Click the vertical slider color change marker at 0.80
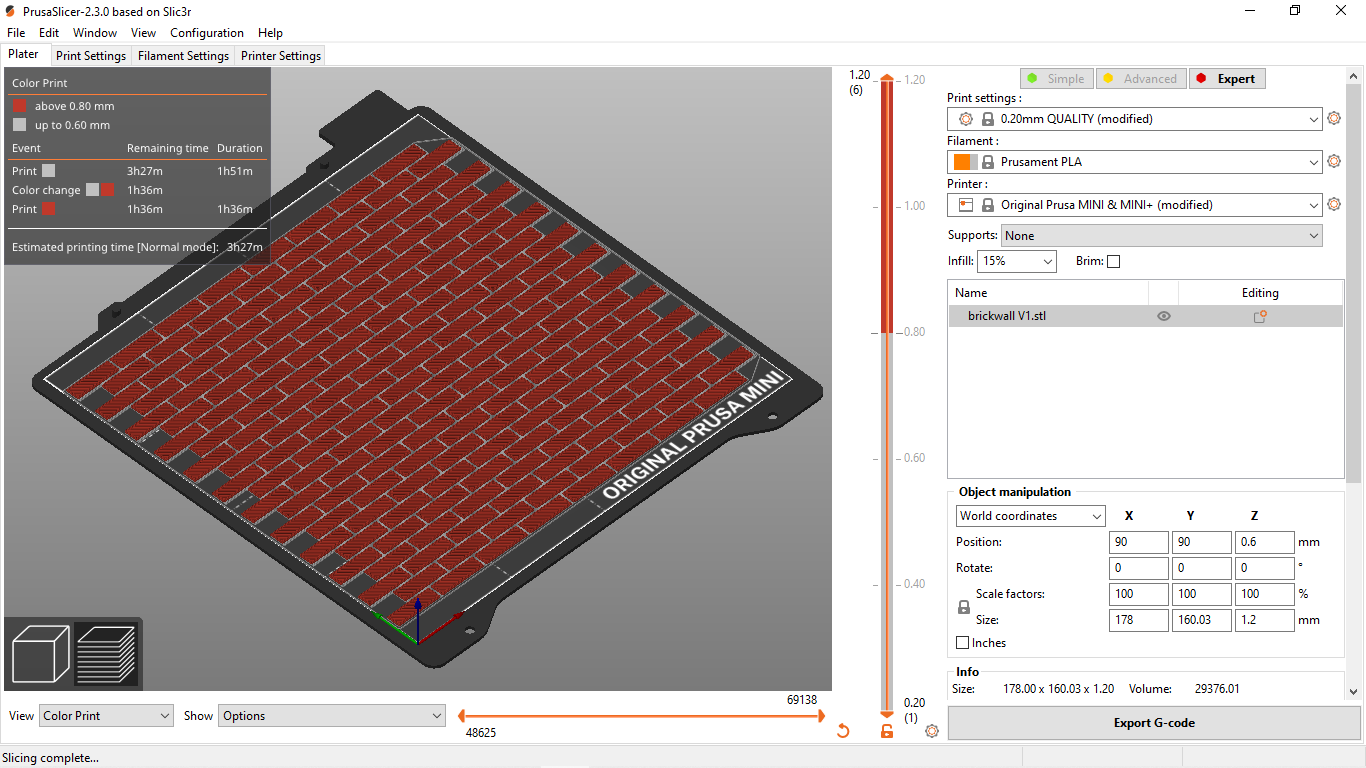 (x=887, y=331)
